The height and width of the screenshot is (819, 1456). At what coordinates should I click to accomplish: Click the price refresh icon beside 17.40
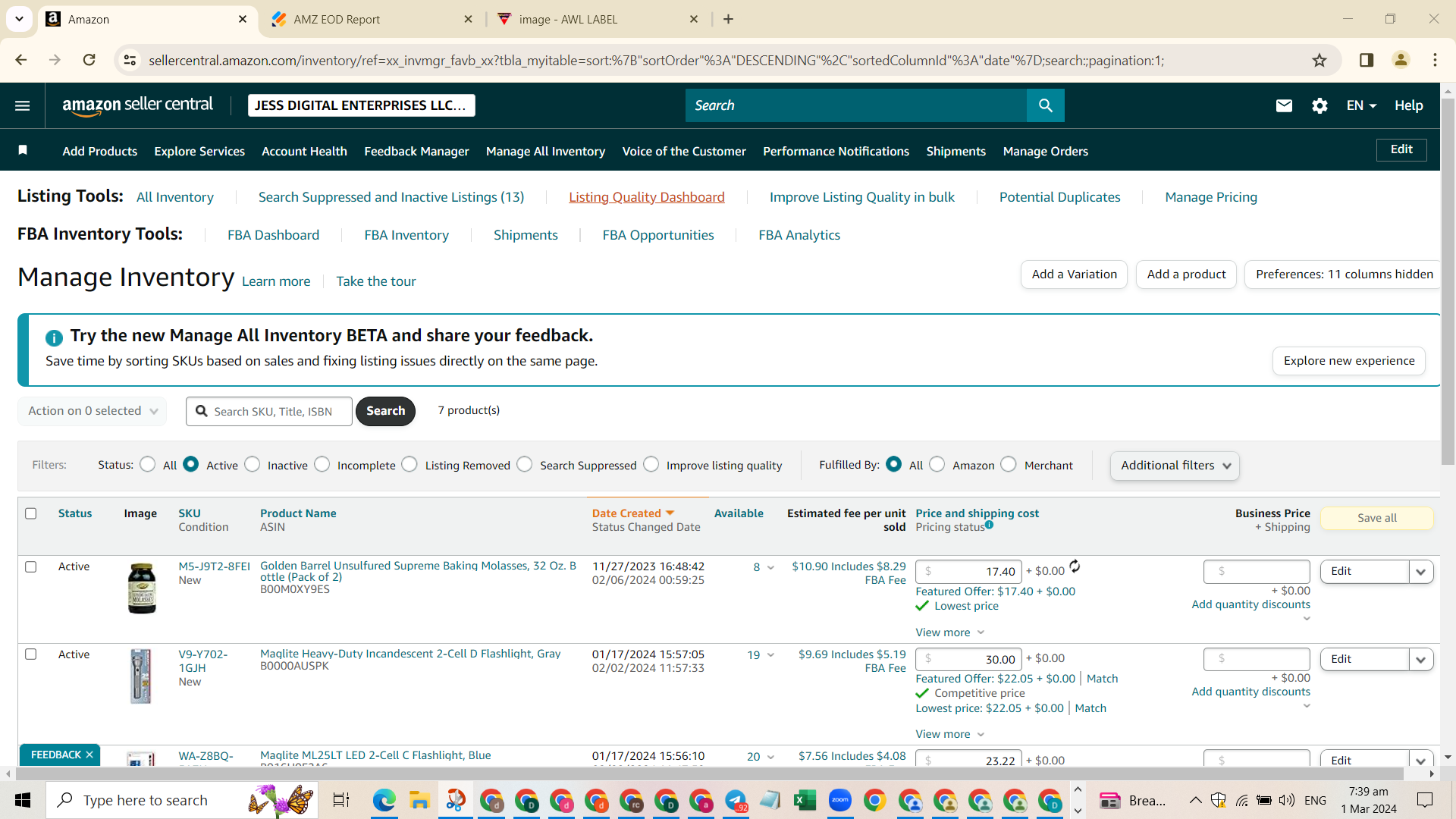(1075, 566)
